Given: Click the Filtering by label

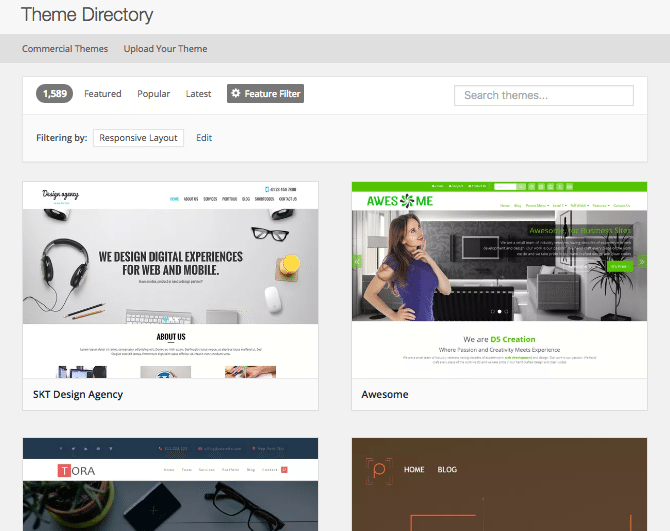Looking at the screenshot, I should 62,138.
